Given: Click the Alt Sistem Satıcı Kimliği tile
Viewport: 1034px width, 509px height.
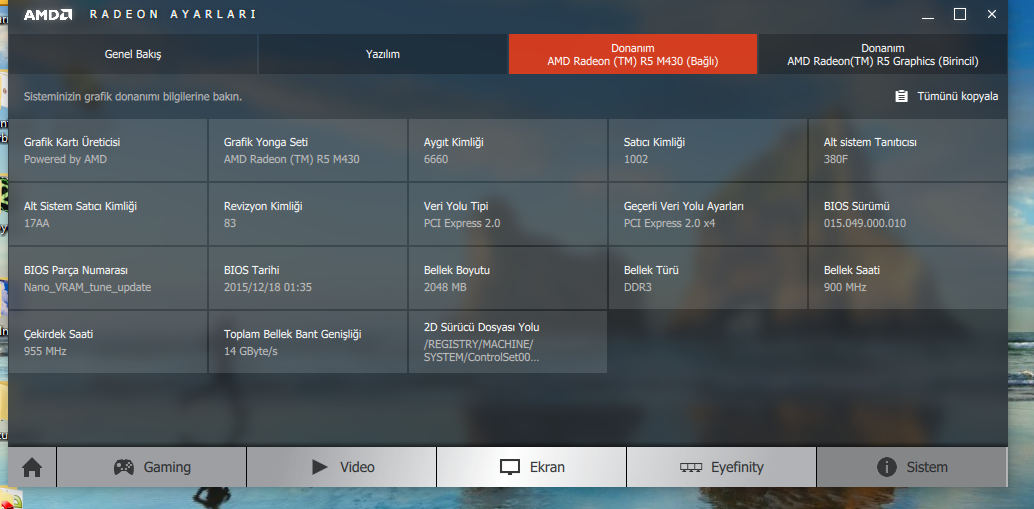Looking at the screenshot, I should click(x=108, y=214).
